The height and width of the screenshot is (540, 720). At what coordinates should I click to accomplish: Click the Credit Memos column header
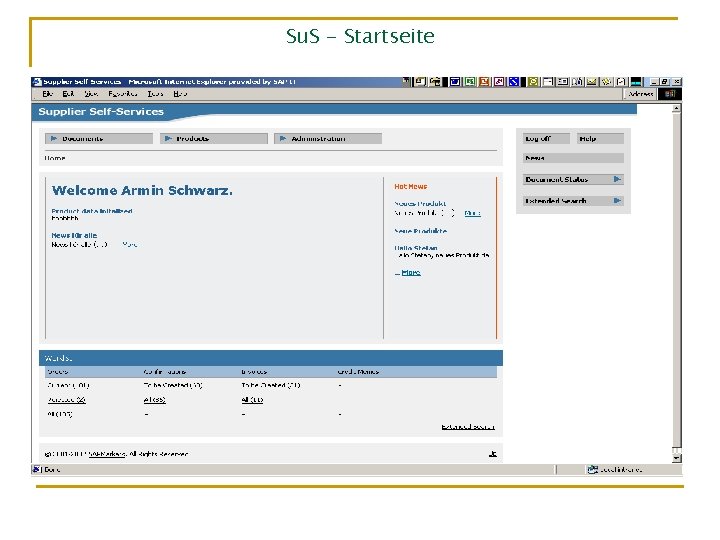tap(358, 371)
